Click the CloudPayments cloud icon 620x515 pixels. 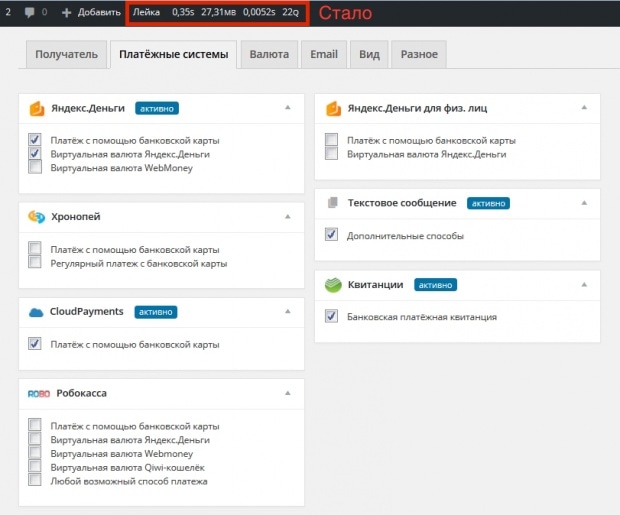36,311
